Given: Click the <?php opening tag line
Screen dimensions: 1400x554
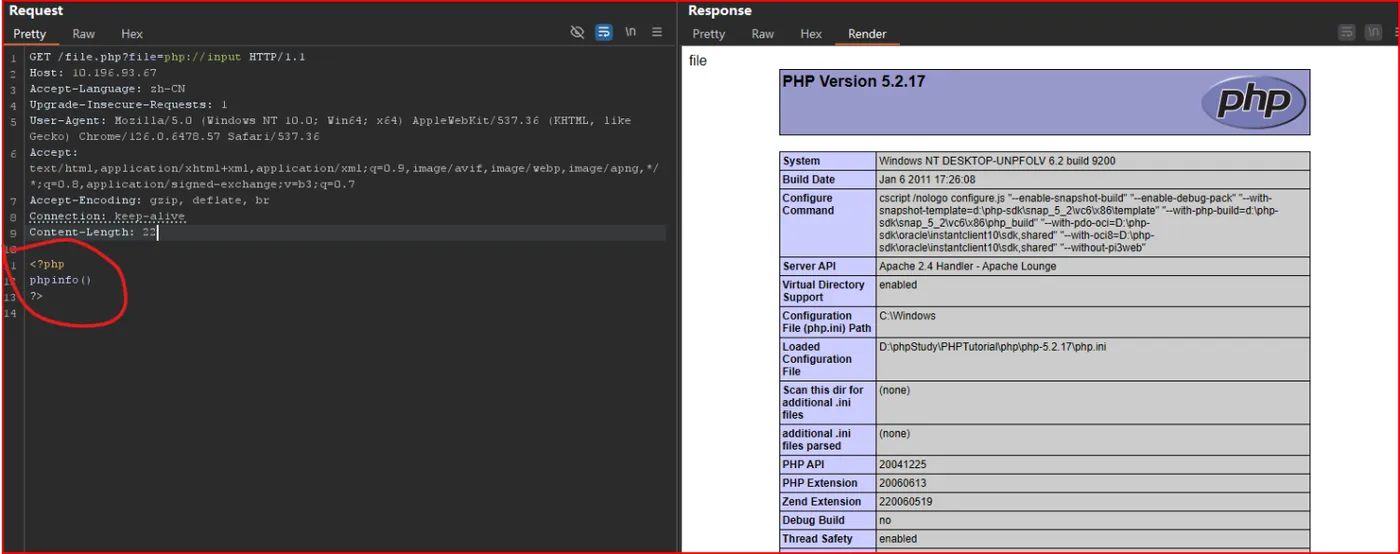Looking at the screenshot, I should tap(47, 265).
